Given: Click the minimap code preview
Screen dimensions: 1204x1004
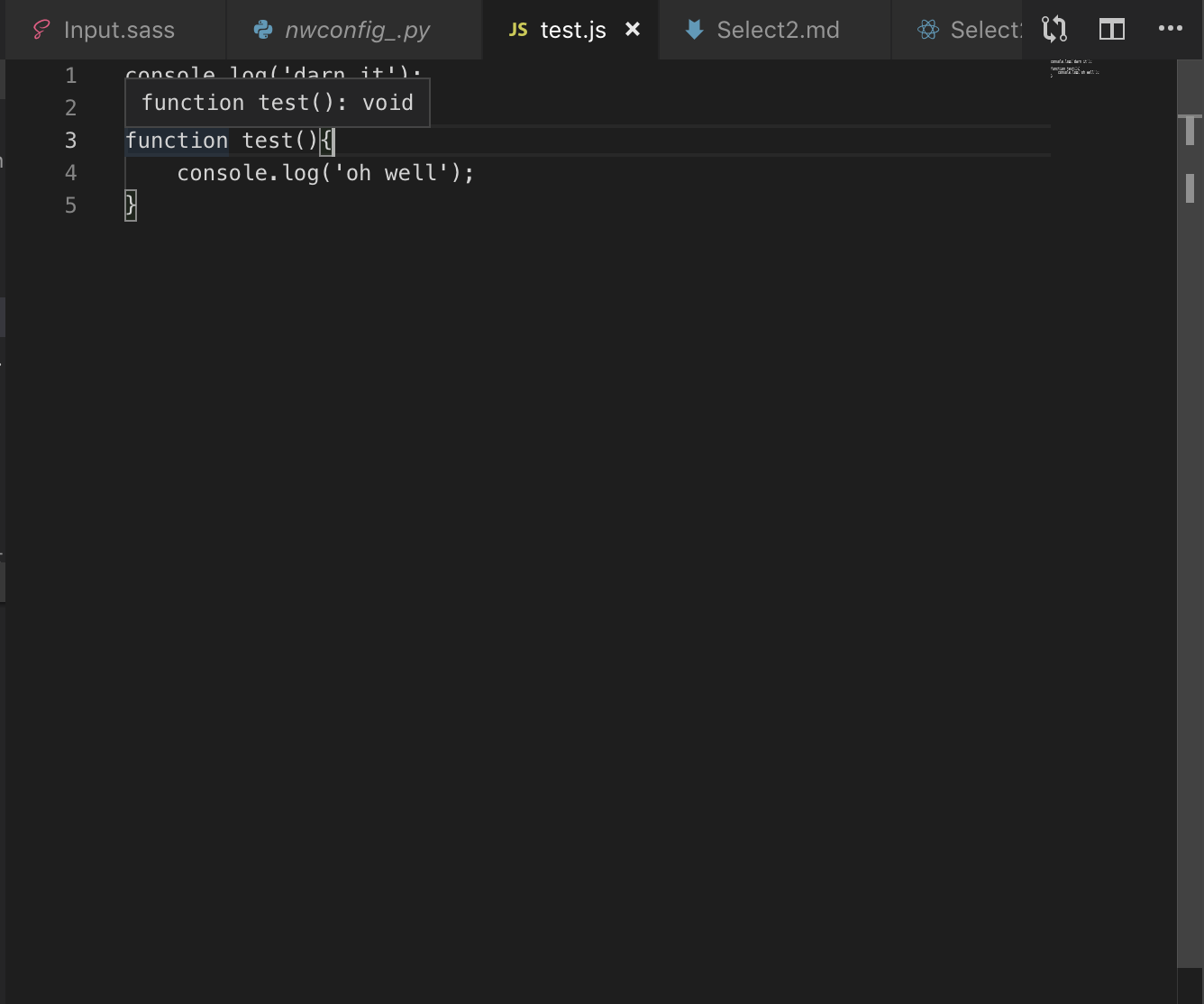Looking at the screenshot, I should pos(1074,68).
